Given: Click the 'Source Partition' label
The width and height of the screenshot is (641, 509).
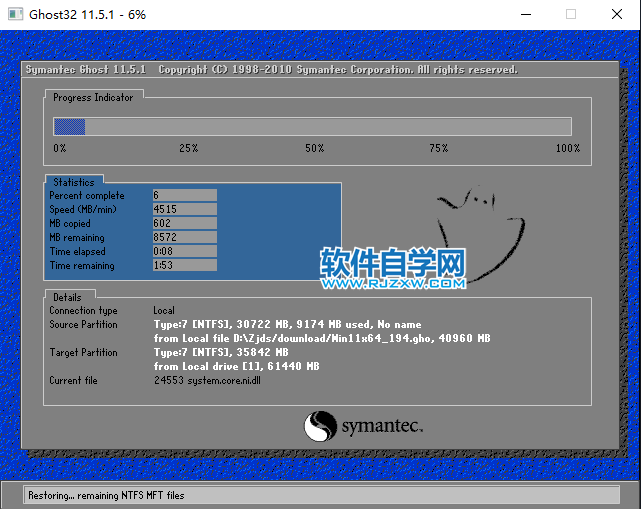Looking at the screenshot, I should (83, 325).
